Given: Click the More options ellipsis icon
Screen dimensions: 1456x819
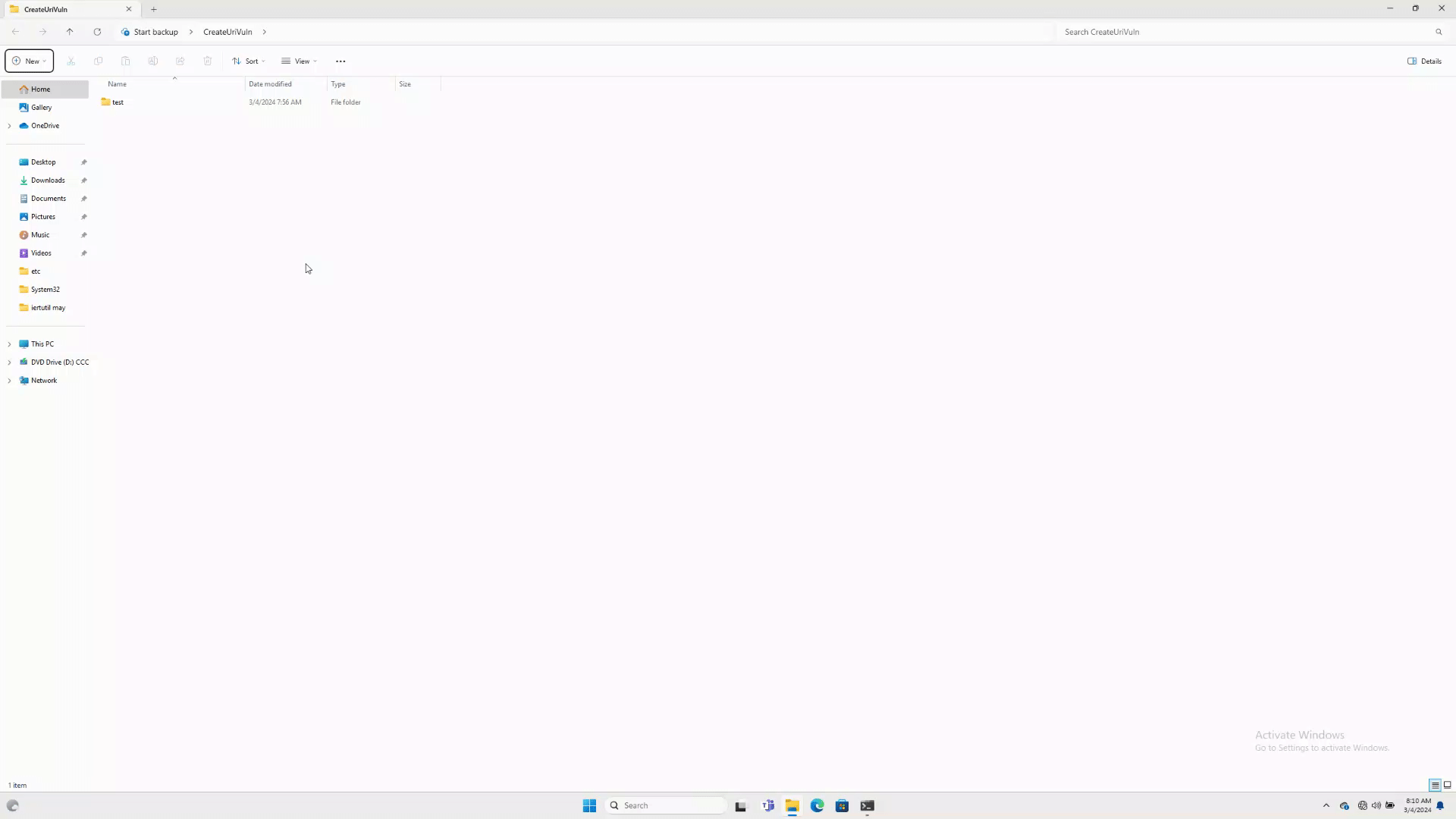Looking at the screenshot, I should pyautogui.click(x=341, y=61).
